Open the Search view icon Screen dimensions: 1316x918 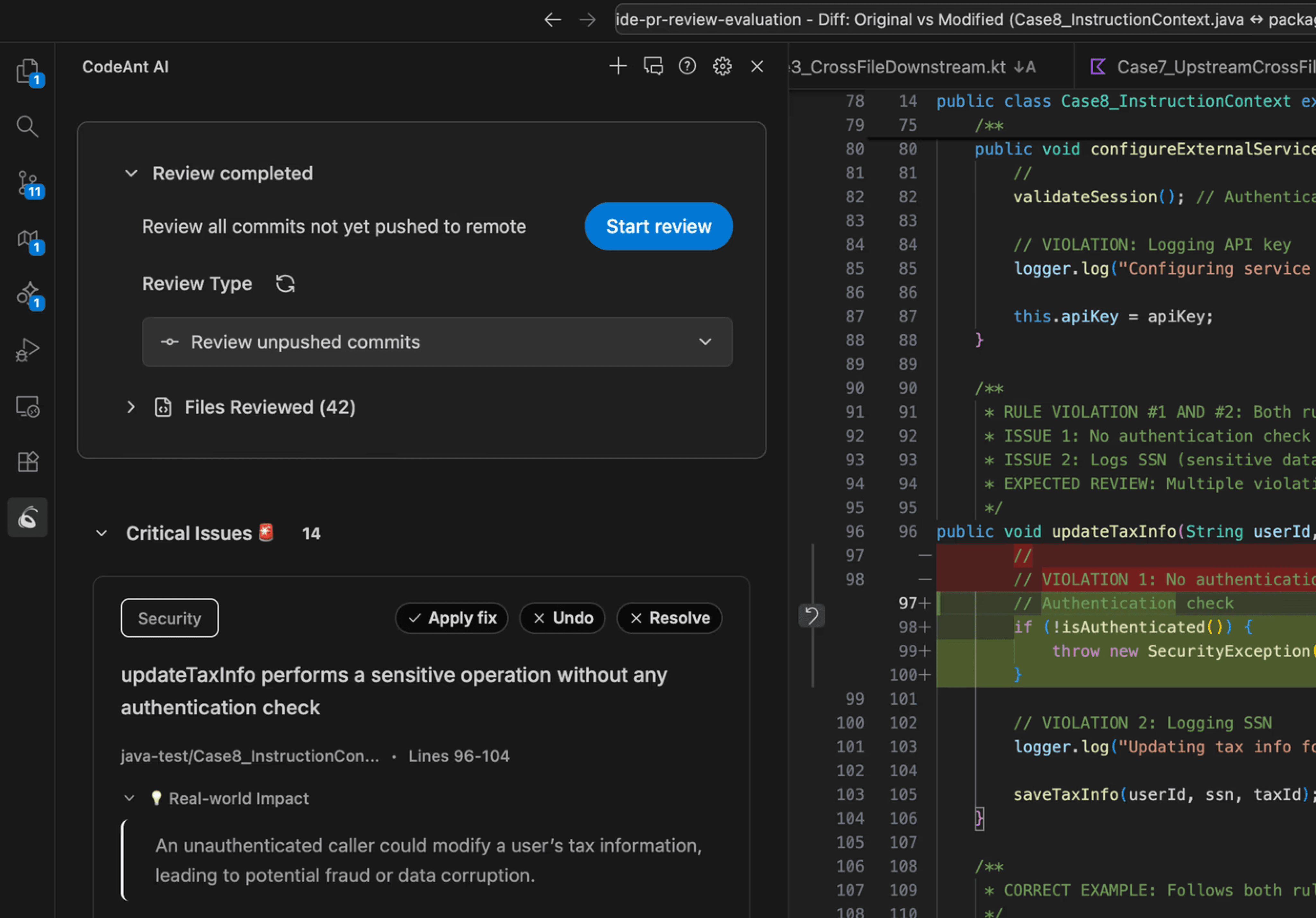click(28, 126)
